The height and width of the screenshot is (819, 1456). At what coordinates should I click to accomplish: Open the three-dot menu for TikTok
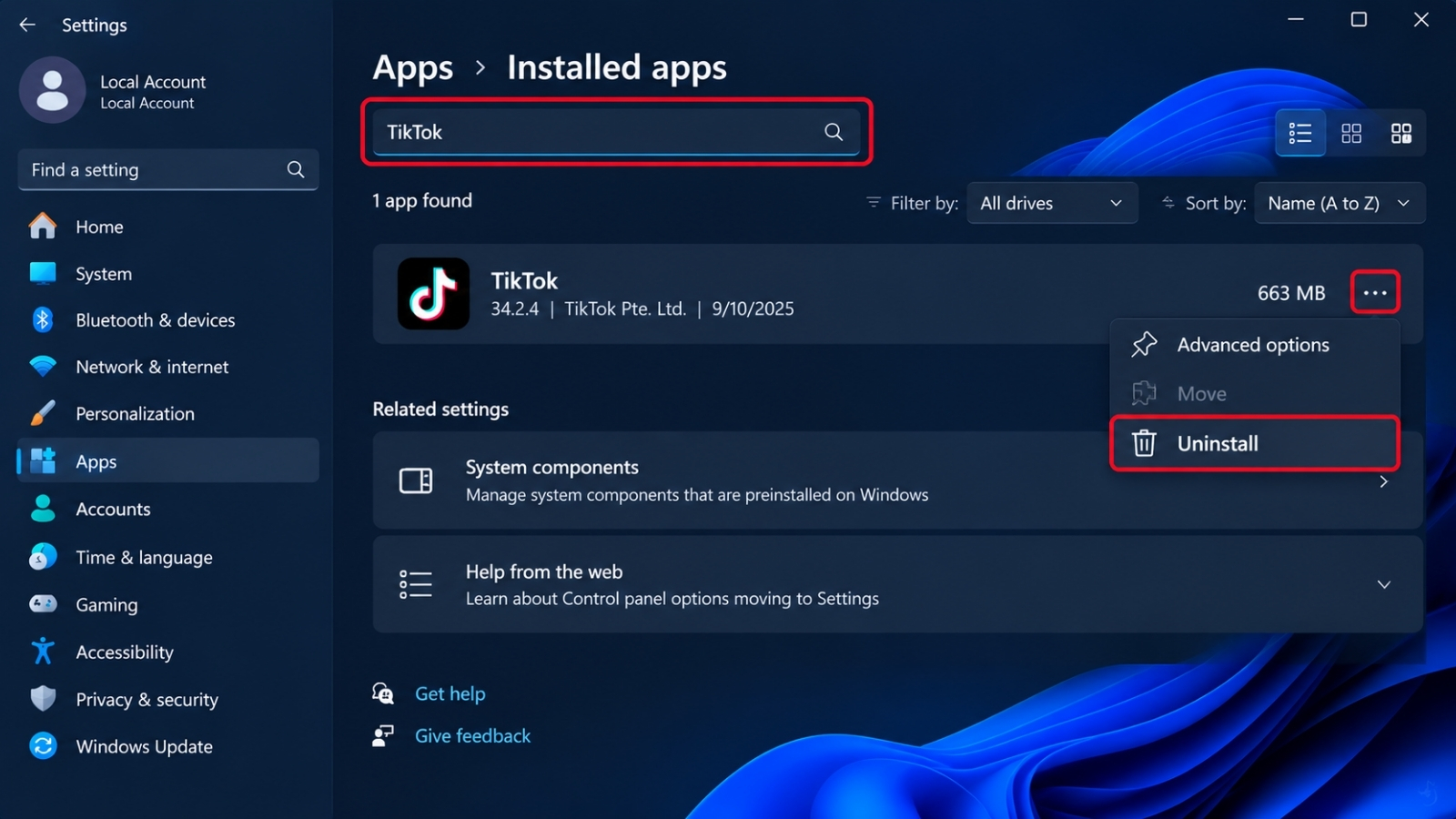(x=1375, y=293)
